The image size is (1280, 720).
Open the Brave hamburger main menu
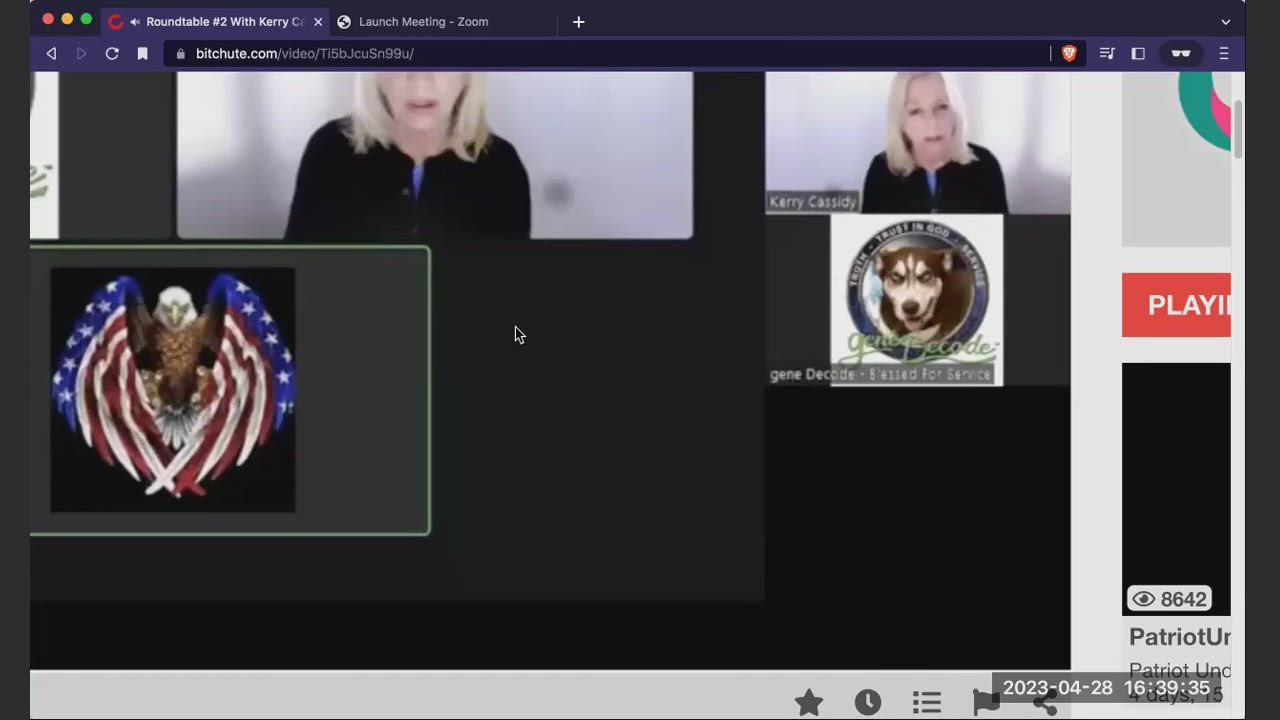(1224, 54)
